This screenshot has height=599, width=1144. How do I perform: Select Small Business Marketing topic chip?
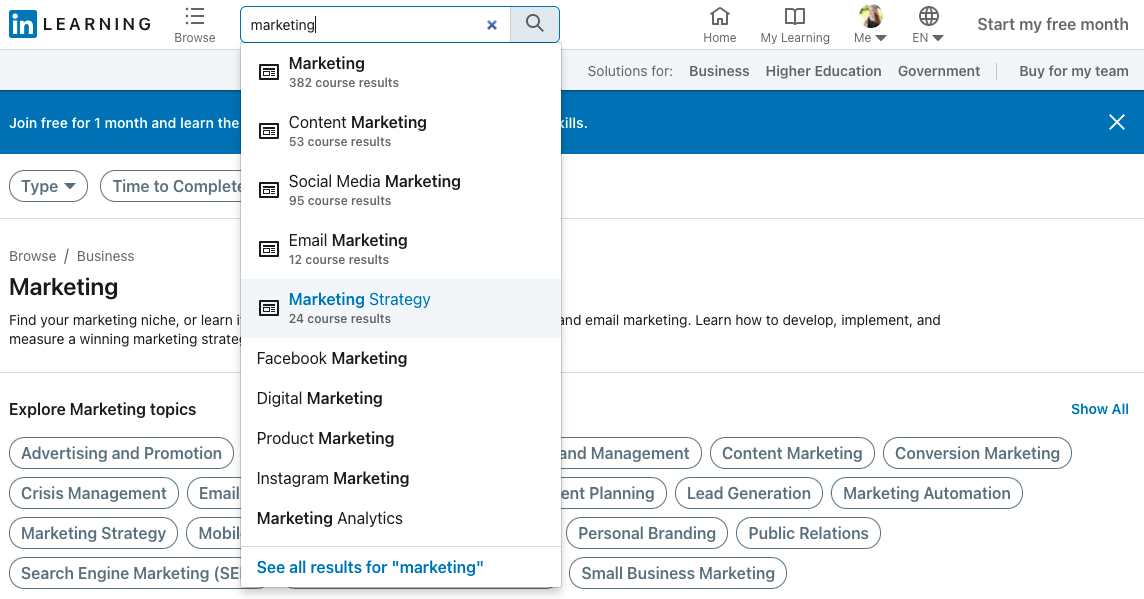coord(678,573)
